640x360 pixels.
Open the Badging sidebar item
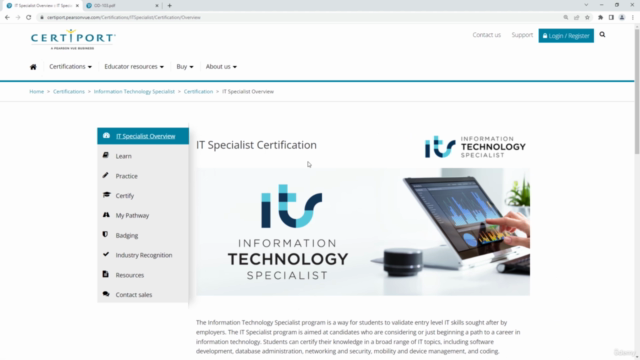click(143, 235)
